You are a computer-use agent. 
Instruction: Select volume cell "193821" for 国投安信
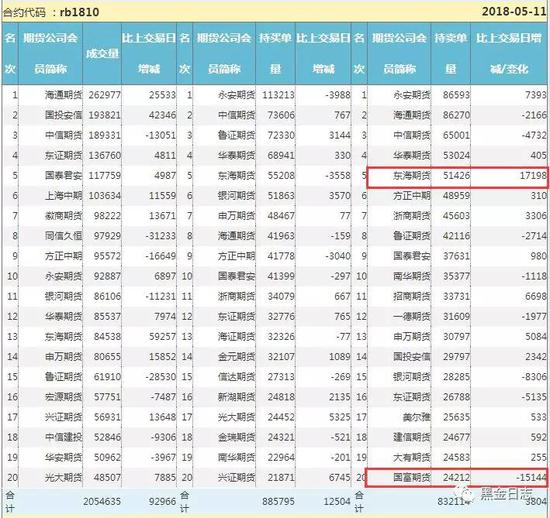(x=105, y=115)
